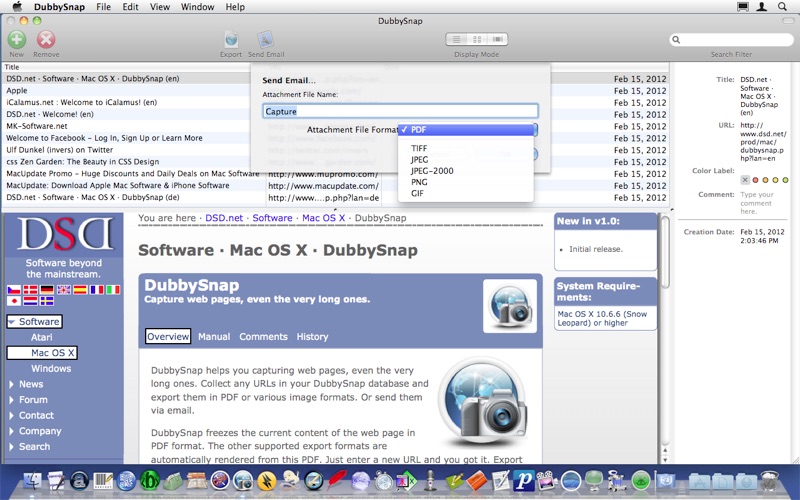
Task: Click the French flag icon
Action: (97, 290)
